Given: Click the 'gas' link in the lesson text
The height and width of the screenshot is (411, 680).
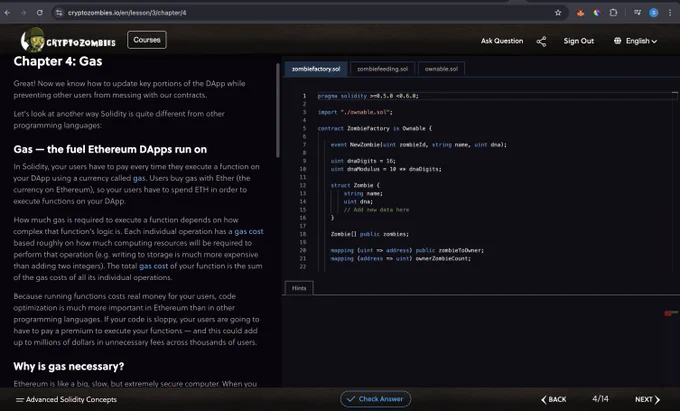Looking at the screenshot, I should coord(139,178).
